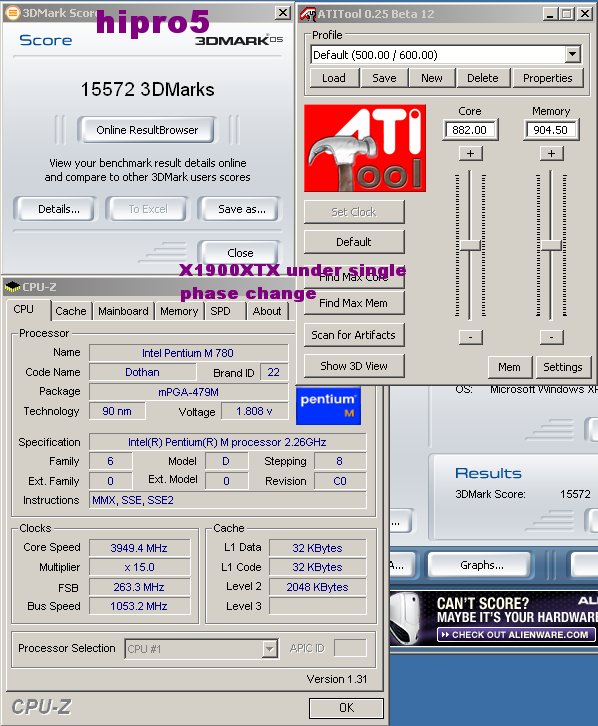Click the Pentium M logo in CPU-Z
Screen dimensions: 598x726
(x=328, y=406)
